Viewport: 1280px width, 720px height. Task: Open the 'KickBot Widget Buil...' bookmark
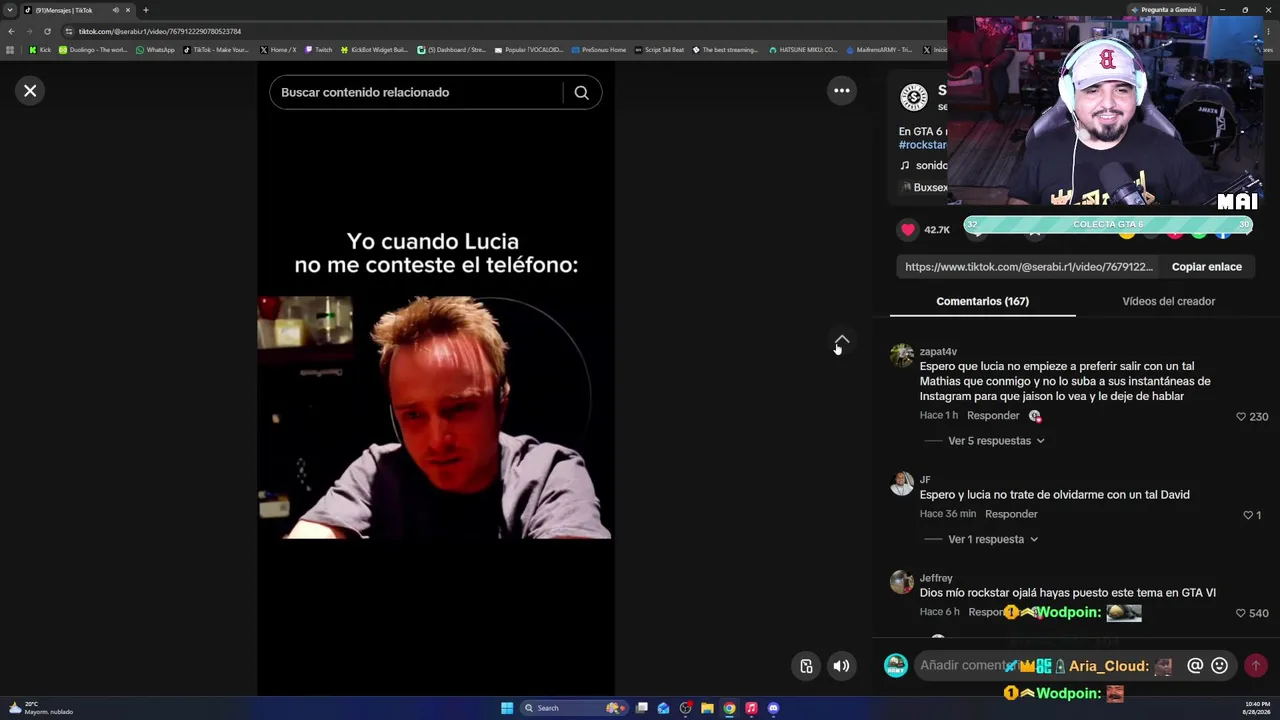[374, 50]
